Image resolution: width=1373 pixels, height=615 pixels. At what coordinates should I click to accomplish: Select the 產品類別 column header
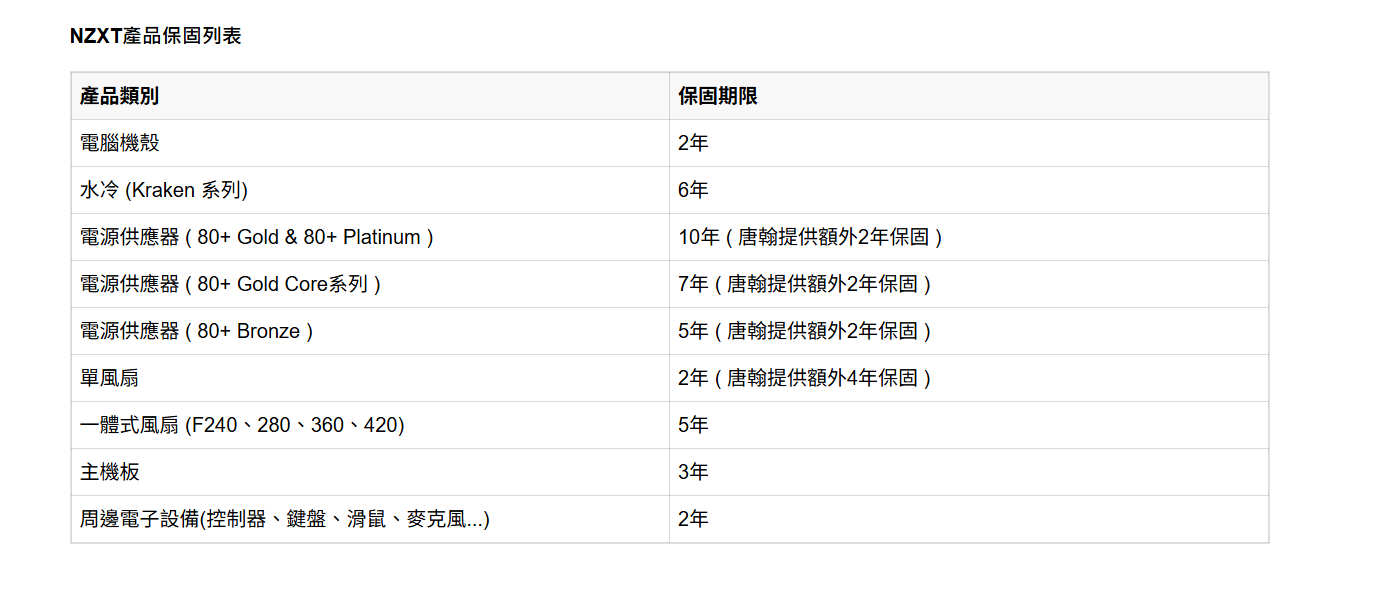tap(120, 96)
